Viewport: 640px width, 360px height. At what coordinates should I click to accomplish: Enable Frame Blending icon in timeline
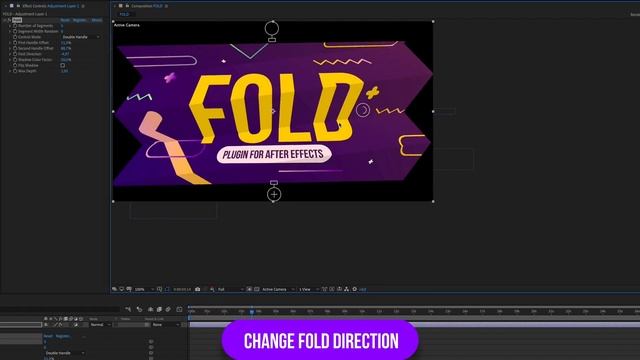coord(159,309)
